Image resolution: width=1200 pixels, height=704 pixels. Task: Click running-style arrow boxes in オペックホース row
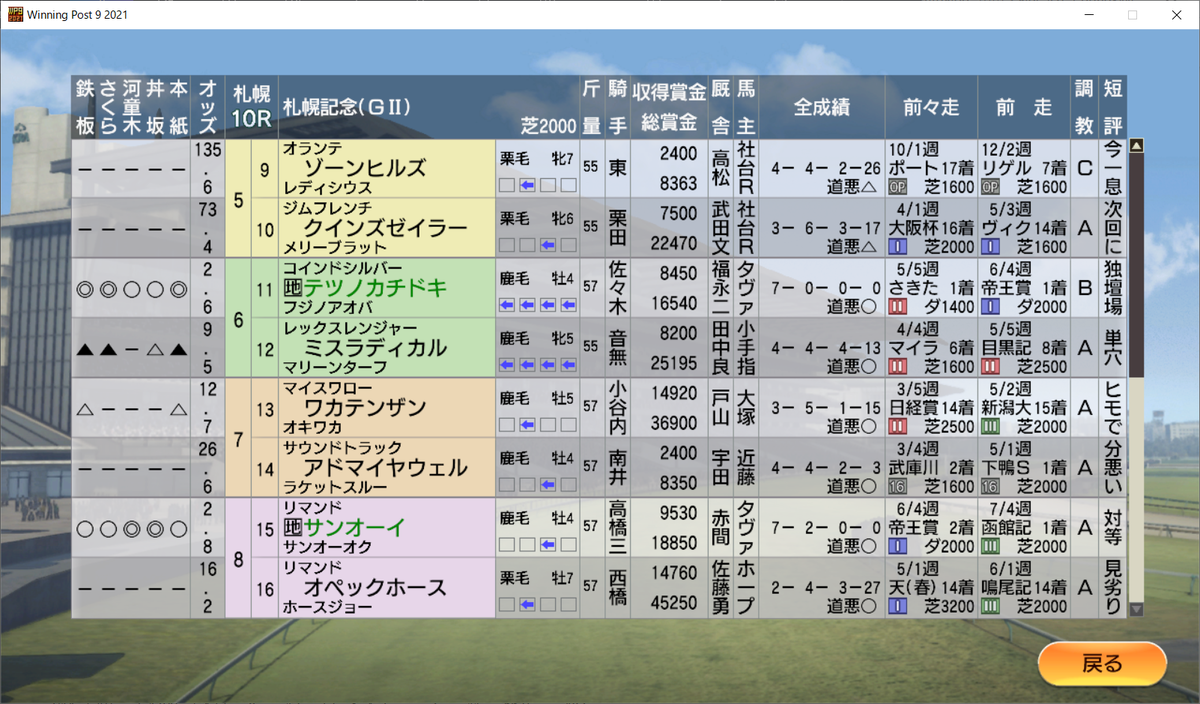pyautogui.click(x=538, y=605)
